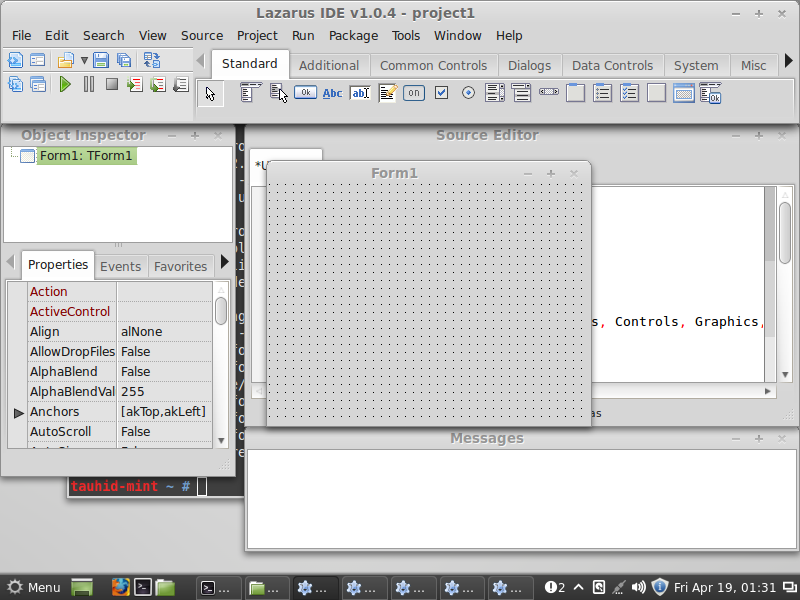Viewport: 800px width, 600px height.
Task: Click the Align property value alNone
Action: [x=164, y=332]
